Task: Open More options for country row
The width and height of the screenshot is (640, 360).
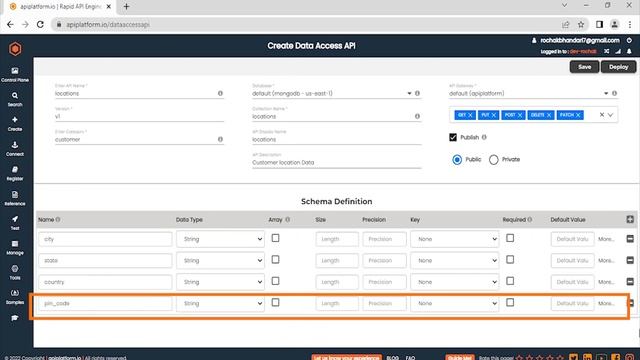Action: pyautogui.click(x=606, y=282)
